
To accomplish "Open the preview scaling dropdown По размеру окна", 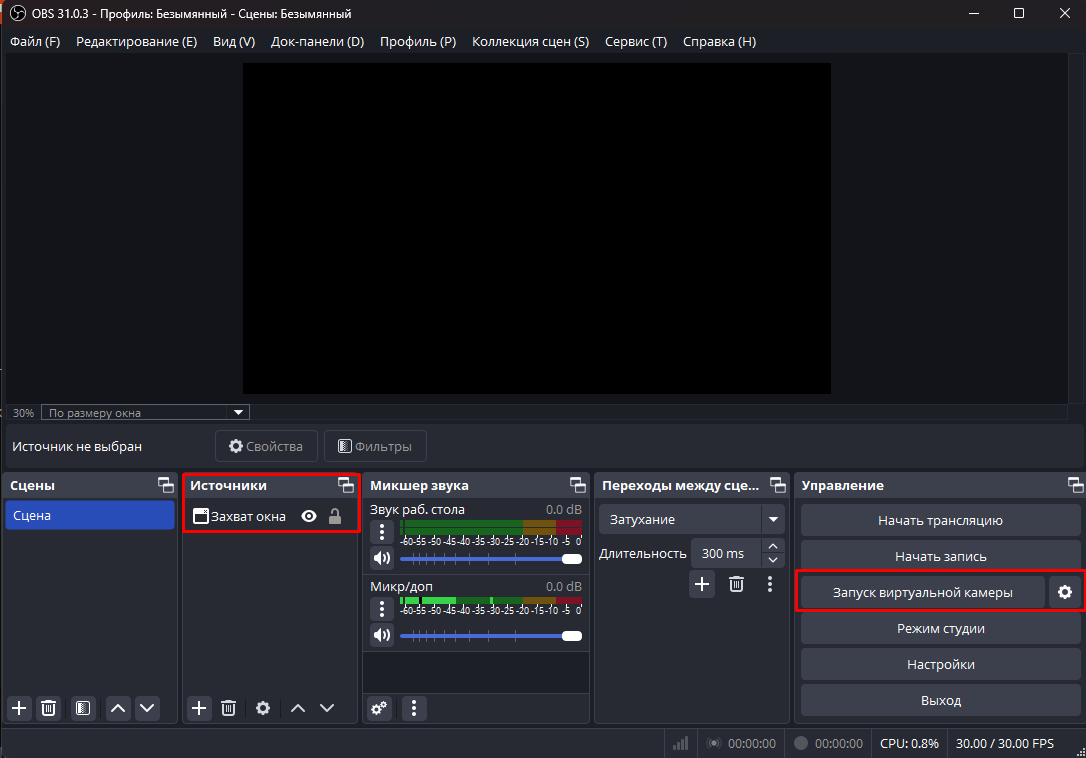I will (145, 412).
